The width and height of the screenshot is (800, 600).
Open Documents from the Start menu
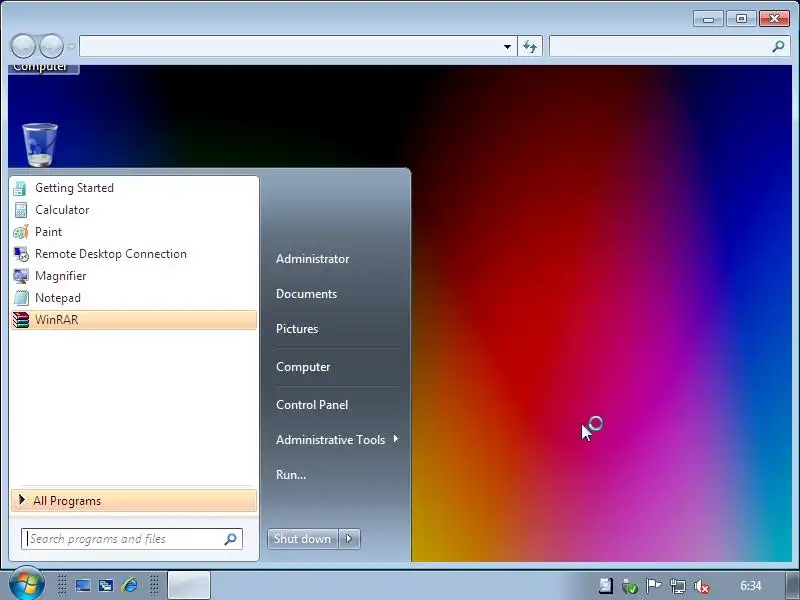[x=307, y=294]
